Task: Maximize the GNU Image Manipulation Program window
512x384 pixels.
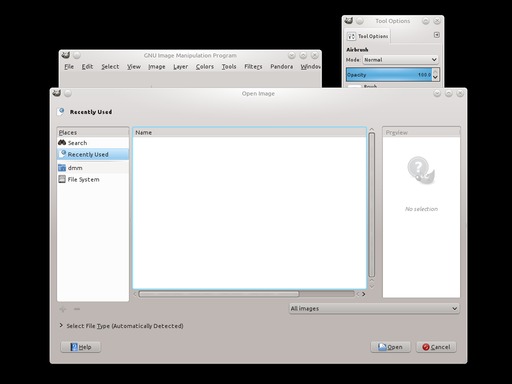Action: point(303,55)
